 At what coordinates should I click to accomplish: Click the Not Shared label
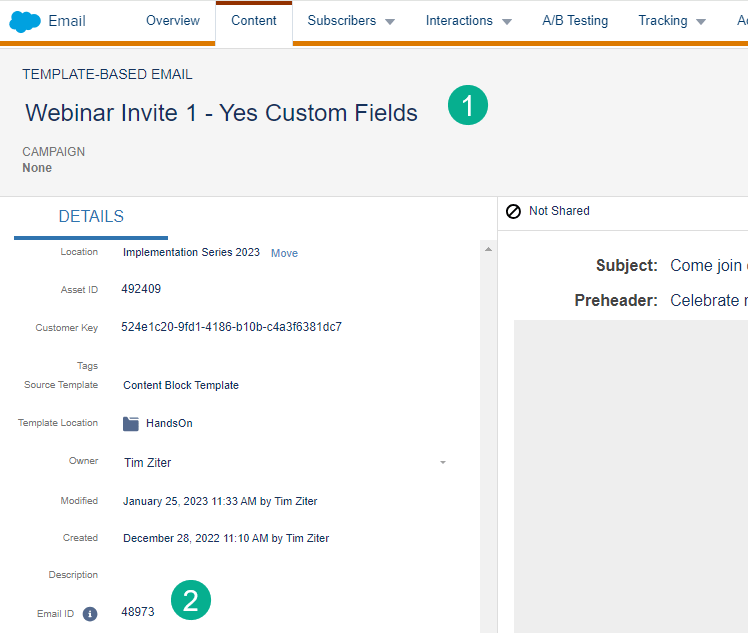tap(559, 211)
